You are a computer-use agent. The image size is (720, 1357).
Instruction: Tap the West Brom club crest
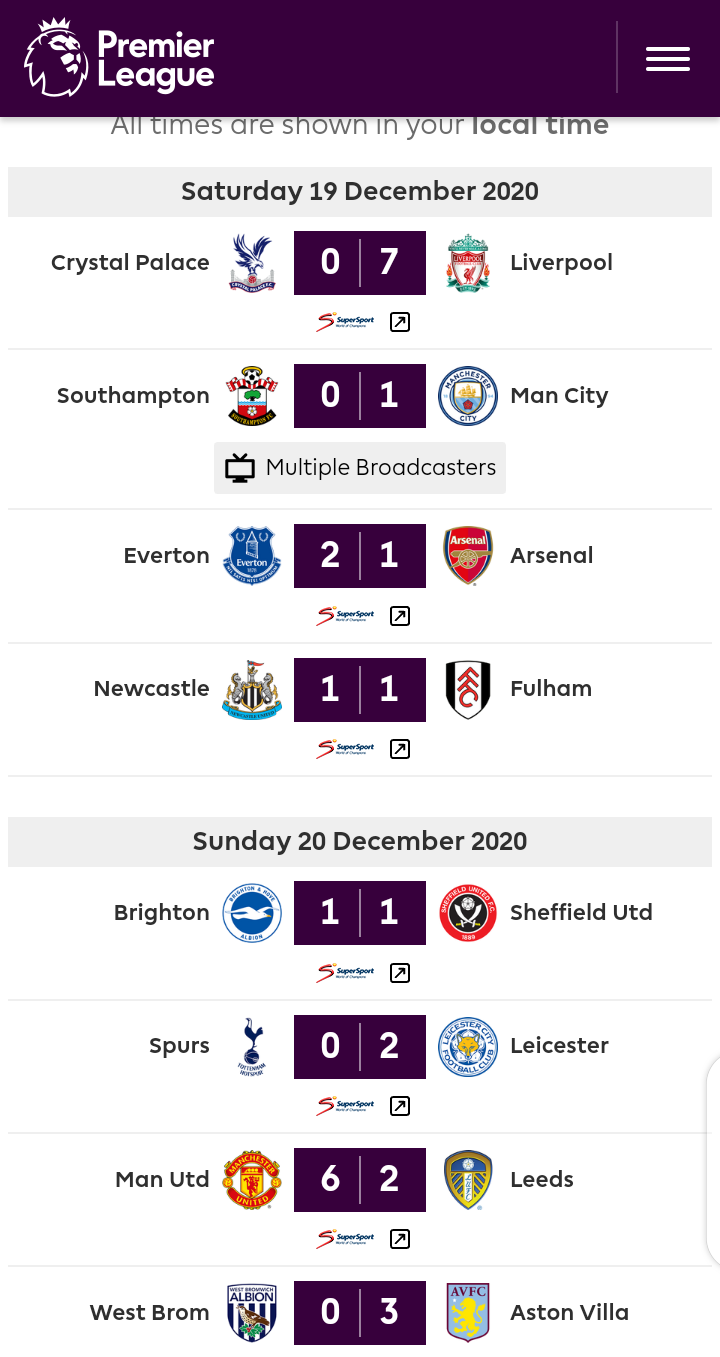(x=252, y=1313)
